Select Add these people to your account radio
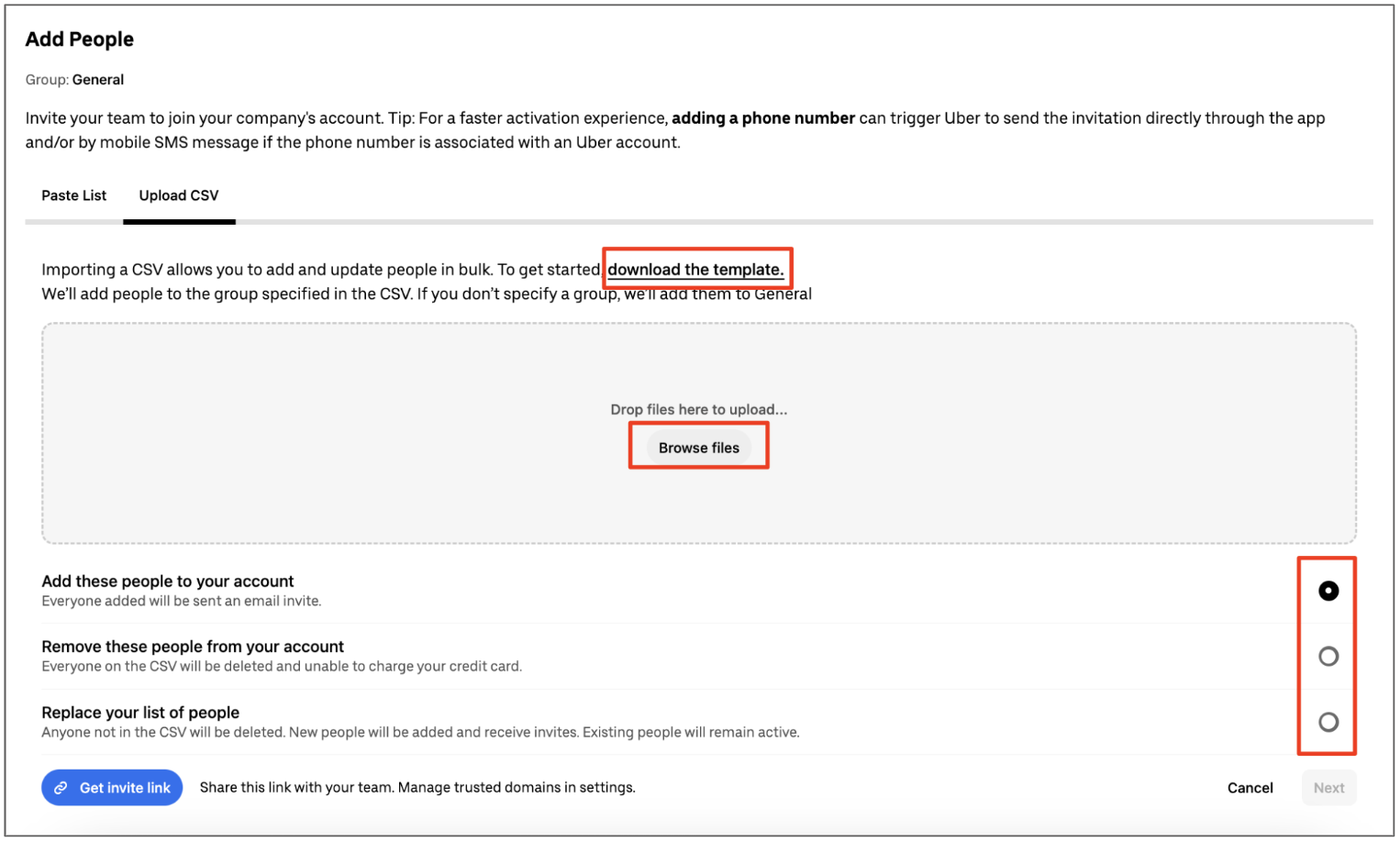The image size is (1400, 842). [1328, 591]
